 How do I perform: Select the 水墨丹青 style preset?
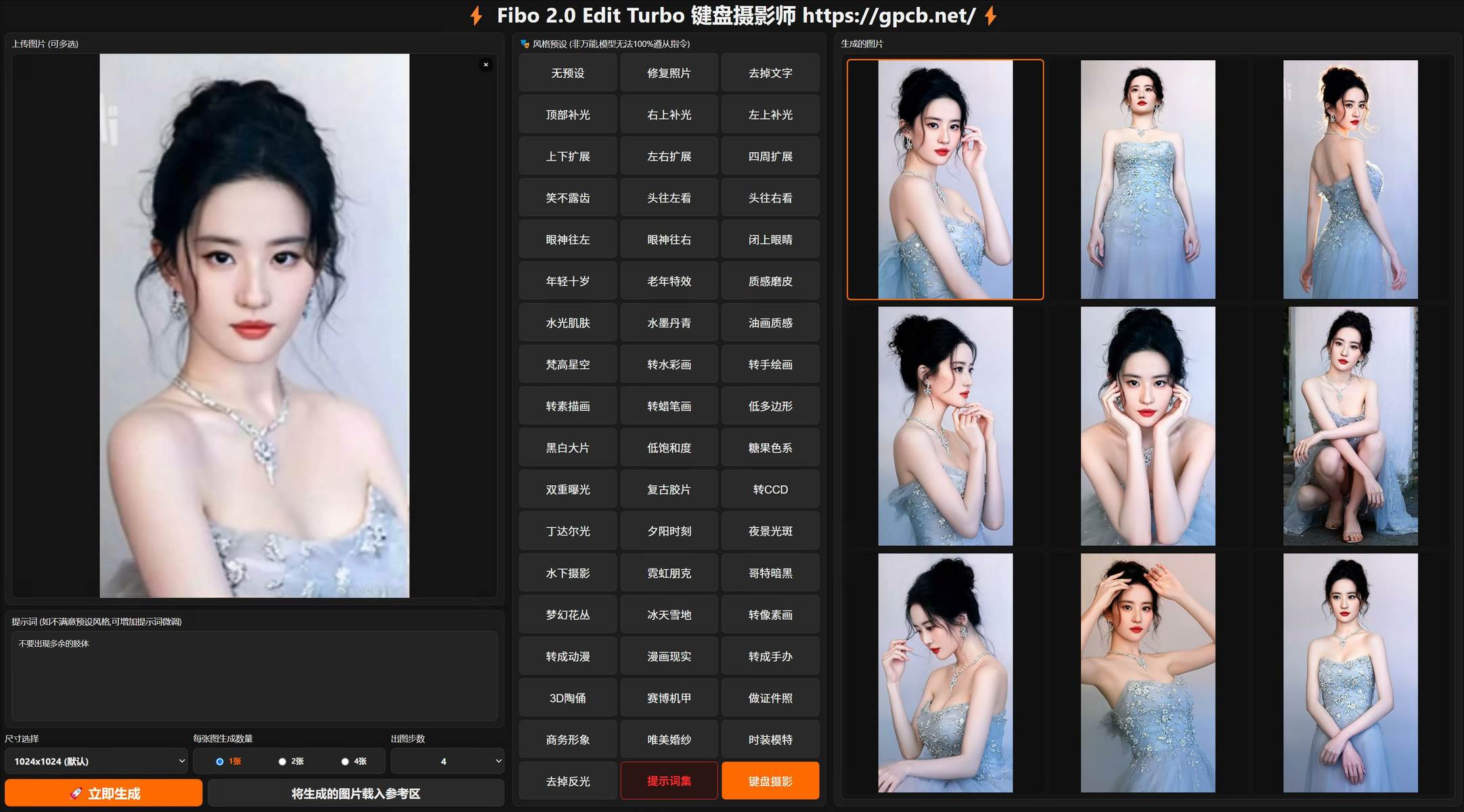pos(669,323)
